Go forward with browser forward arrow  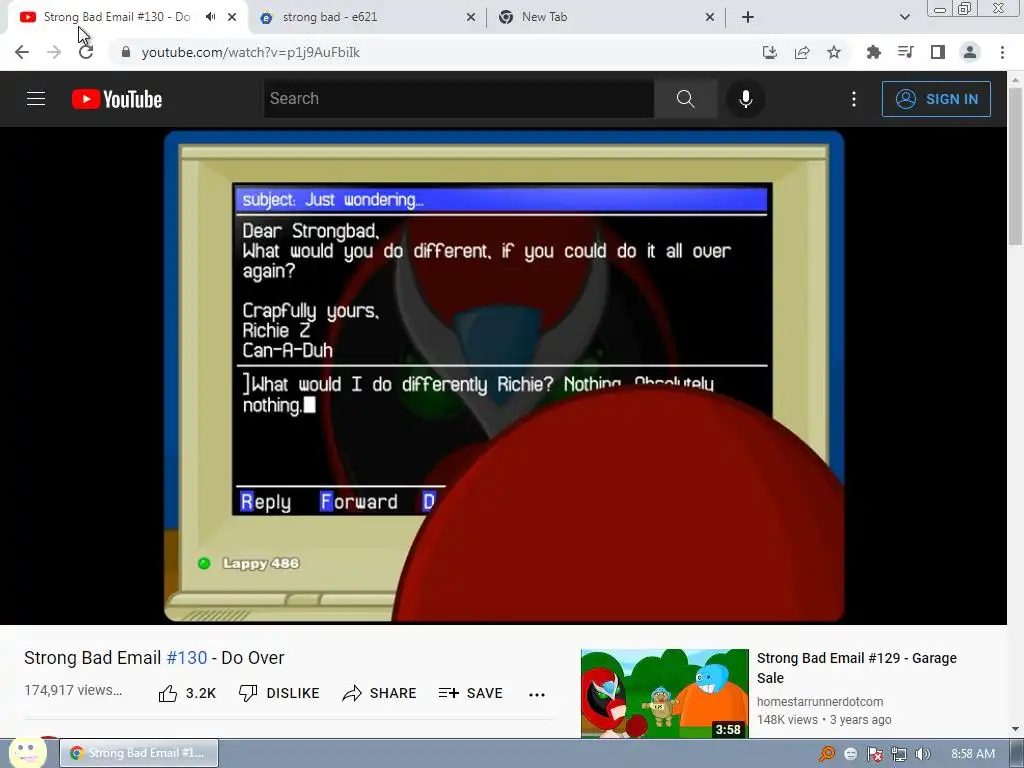(x=54, y=52)
